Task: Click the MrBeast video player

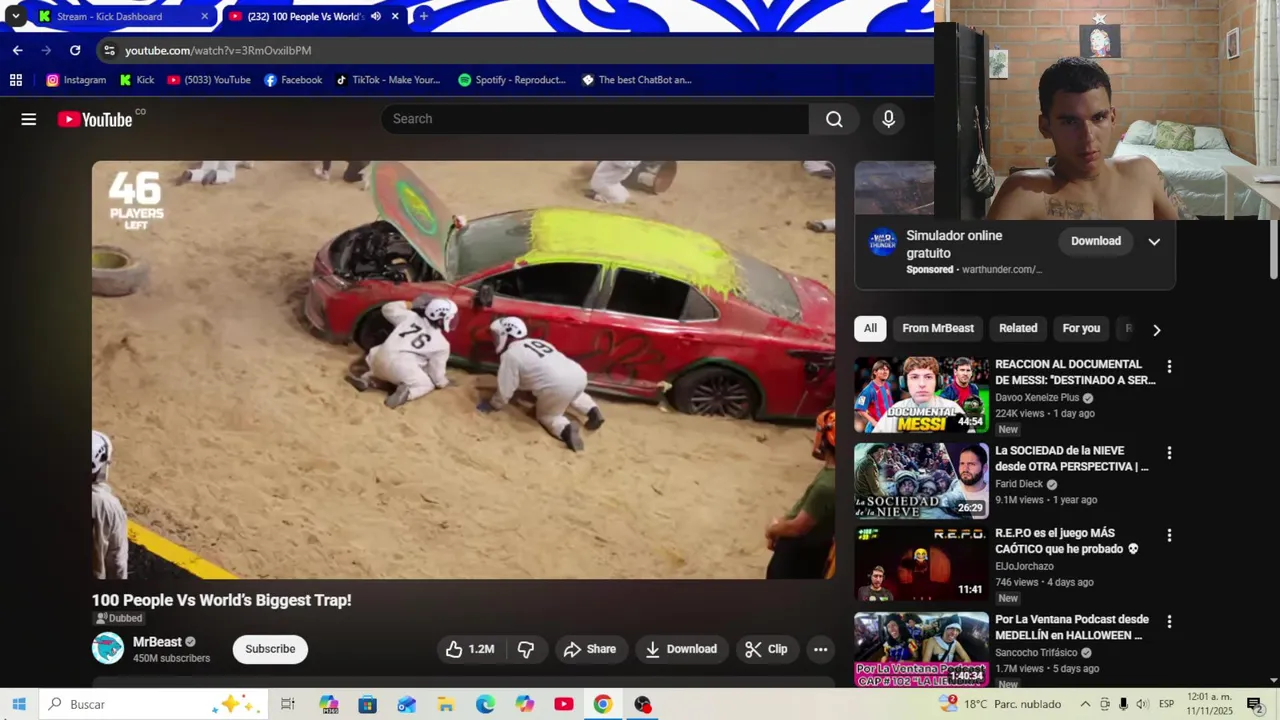Action: tap(463, 370)
